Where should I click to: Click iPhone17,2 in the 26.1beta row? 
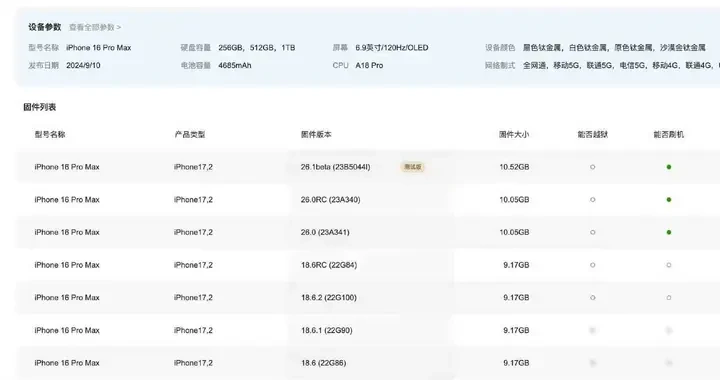pyautogui.click(x=193, y=167)
